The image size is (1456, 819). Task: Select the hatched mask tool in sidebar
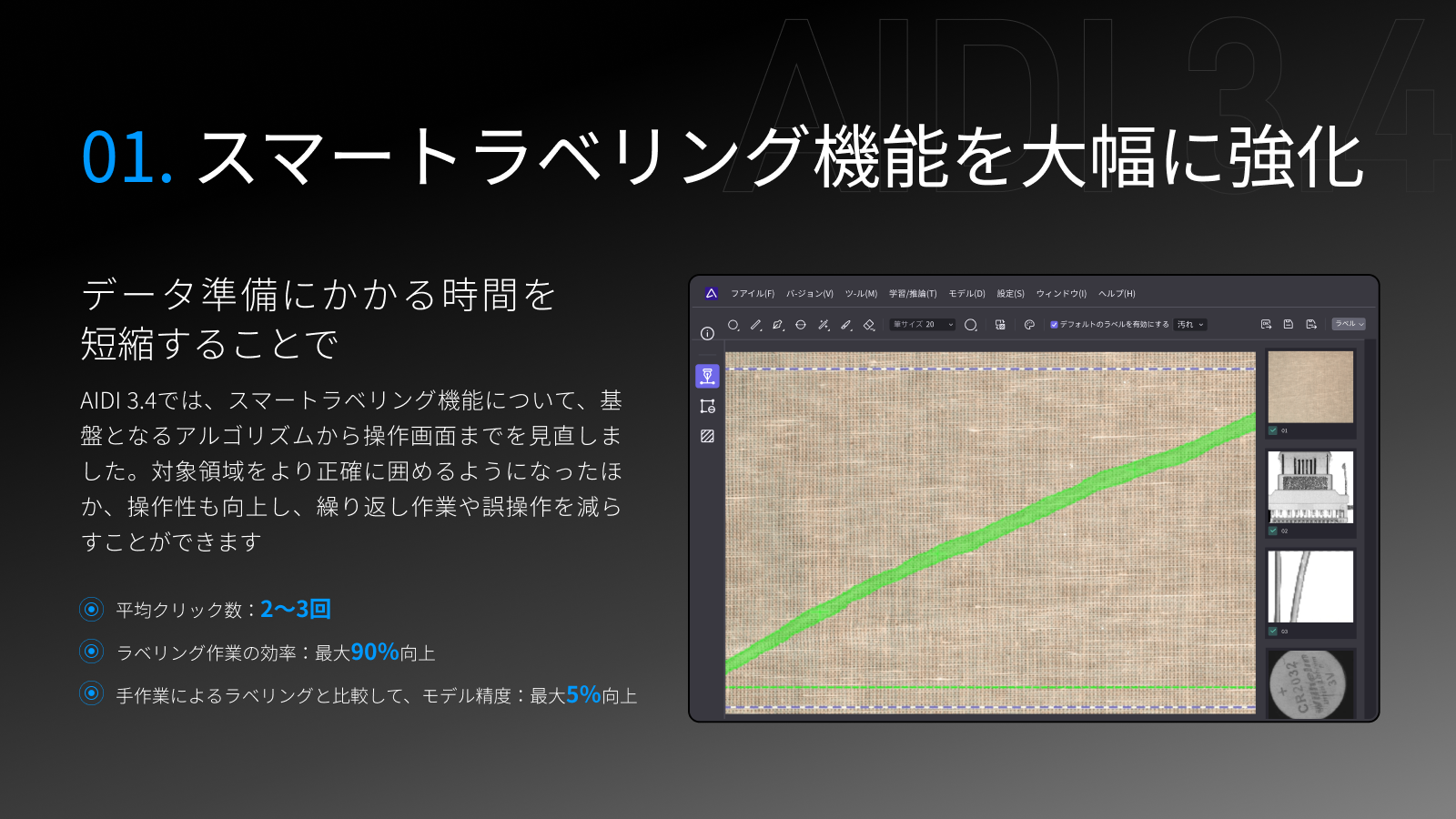(707, 436)
